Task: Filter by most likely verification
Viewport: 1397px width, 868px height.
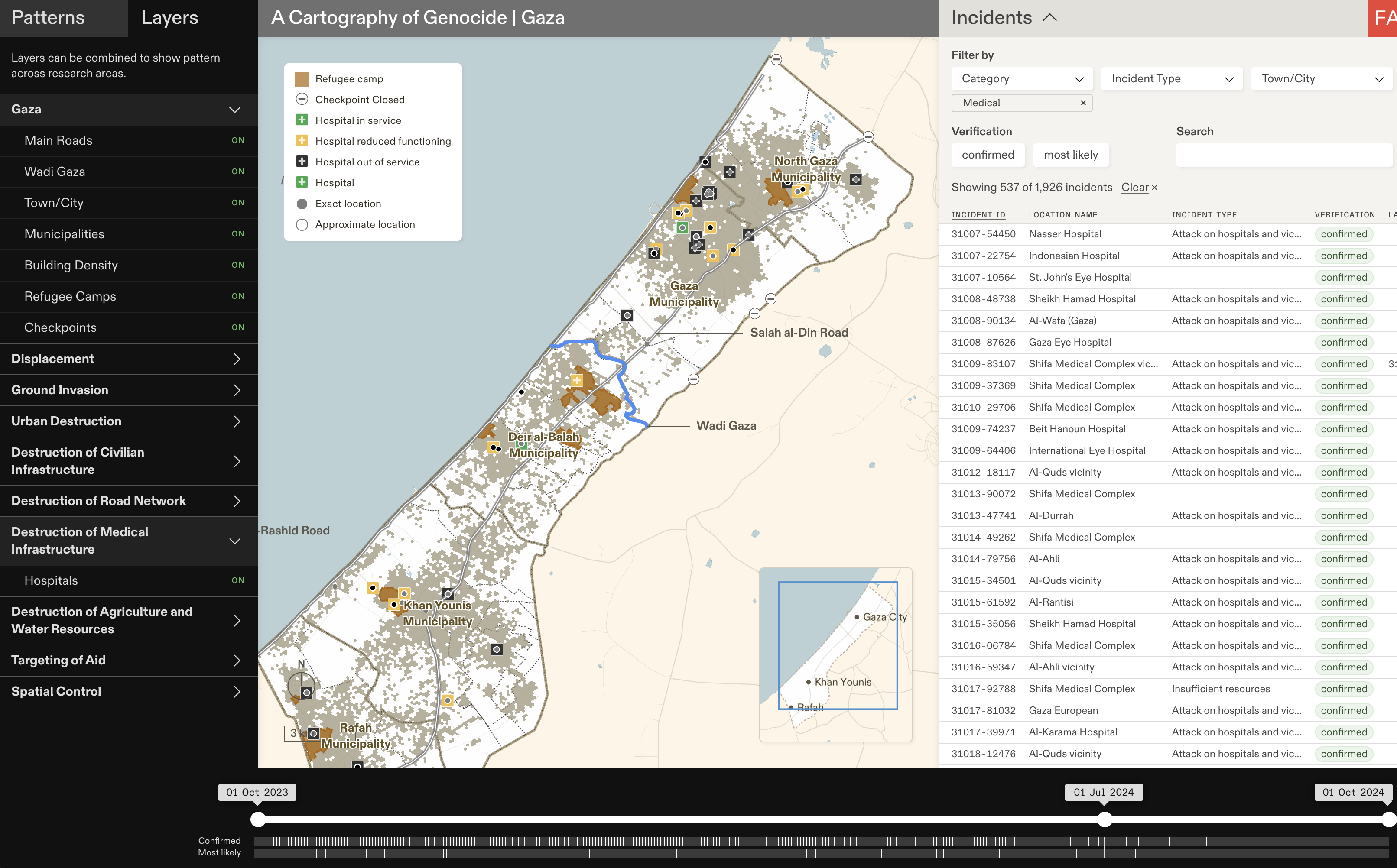Action: click(1070, 155)
